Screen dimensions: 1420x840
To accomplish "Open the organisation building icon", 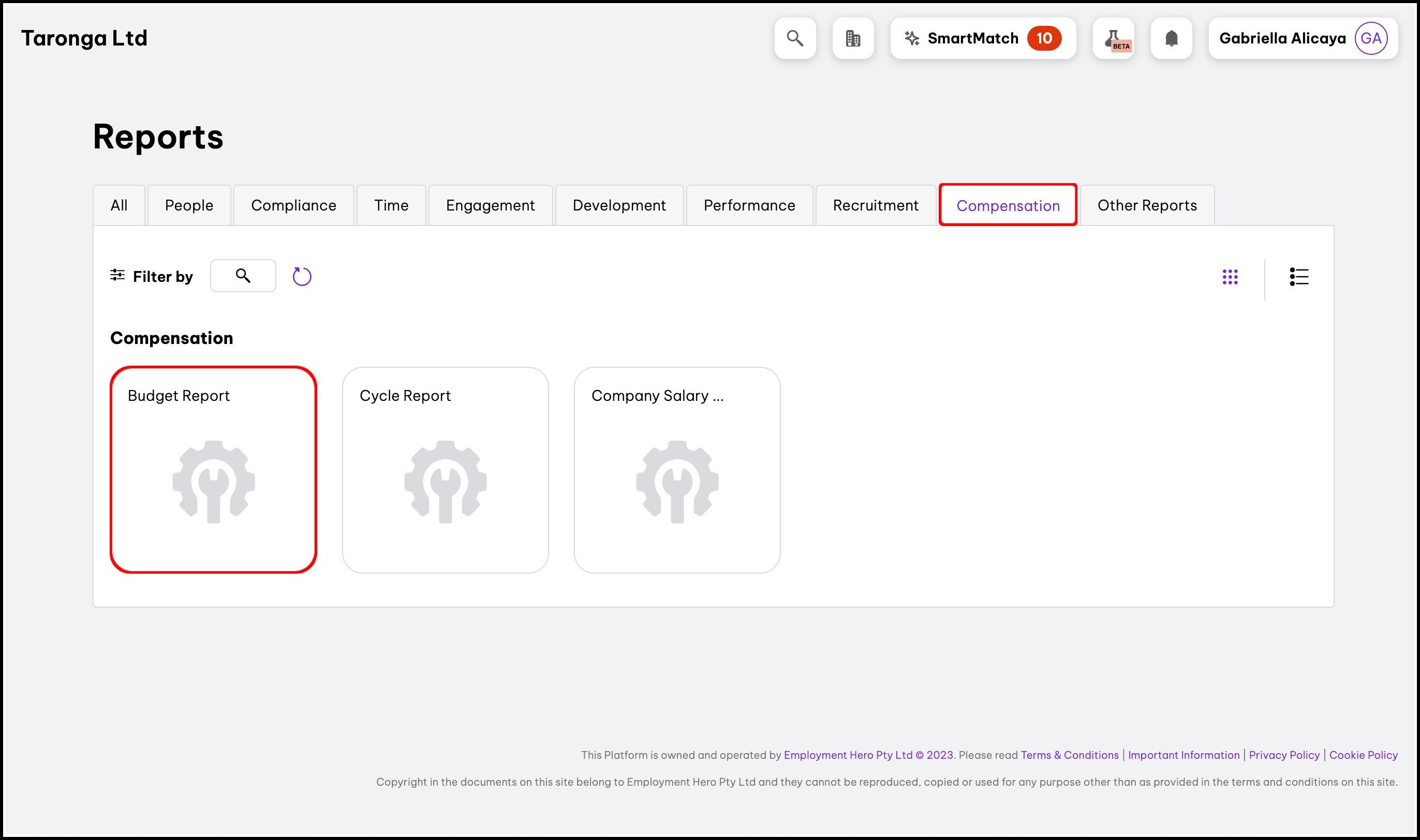I will 853,38.
